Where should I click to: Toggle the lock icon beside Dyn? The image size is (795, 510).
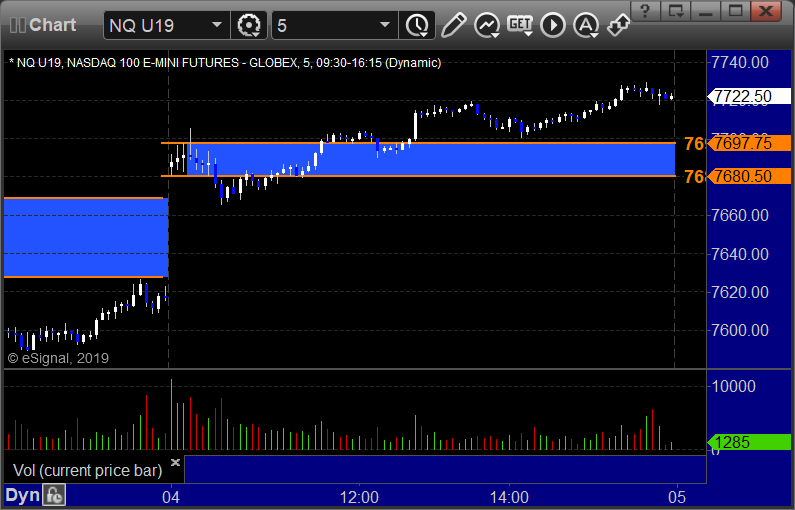point(54,495)
